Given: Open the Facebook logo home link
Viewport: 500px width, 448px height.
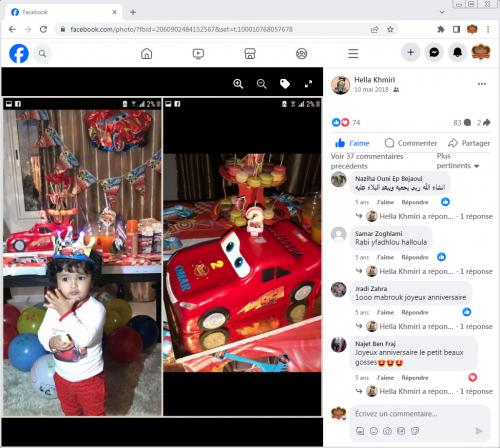Looking at the screenshot, I should pos(19,53).
